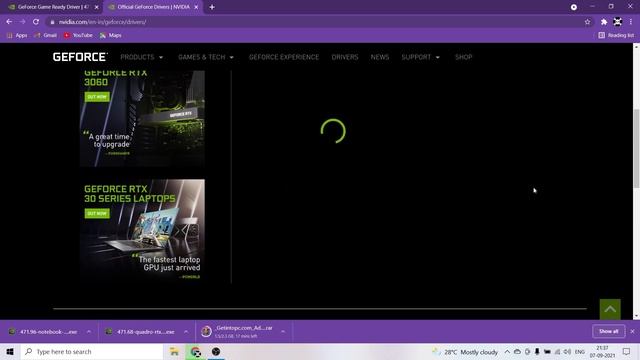Open the notification center icon
This screenshot has height=360, width=640.
(x=627, y=352)
